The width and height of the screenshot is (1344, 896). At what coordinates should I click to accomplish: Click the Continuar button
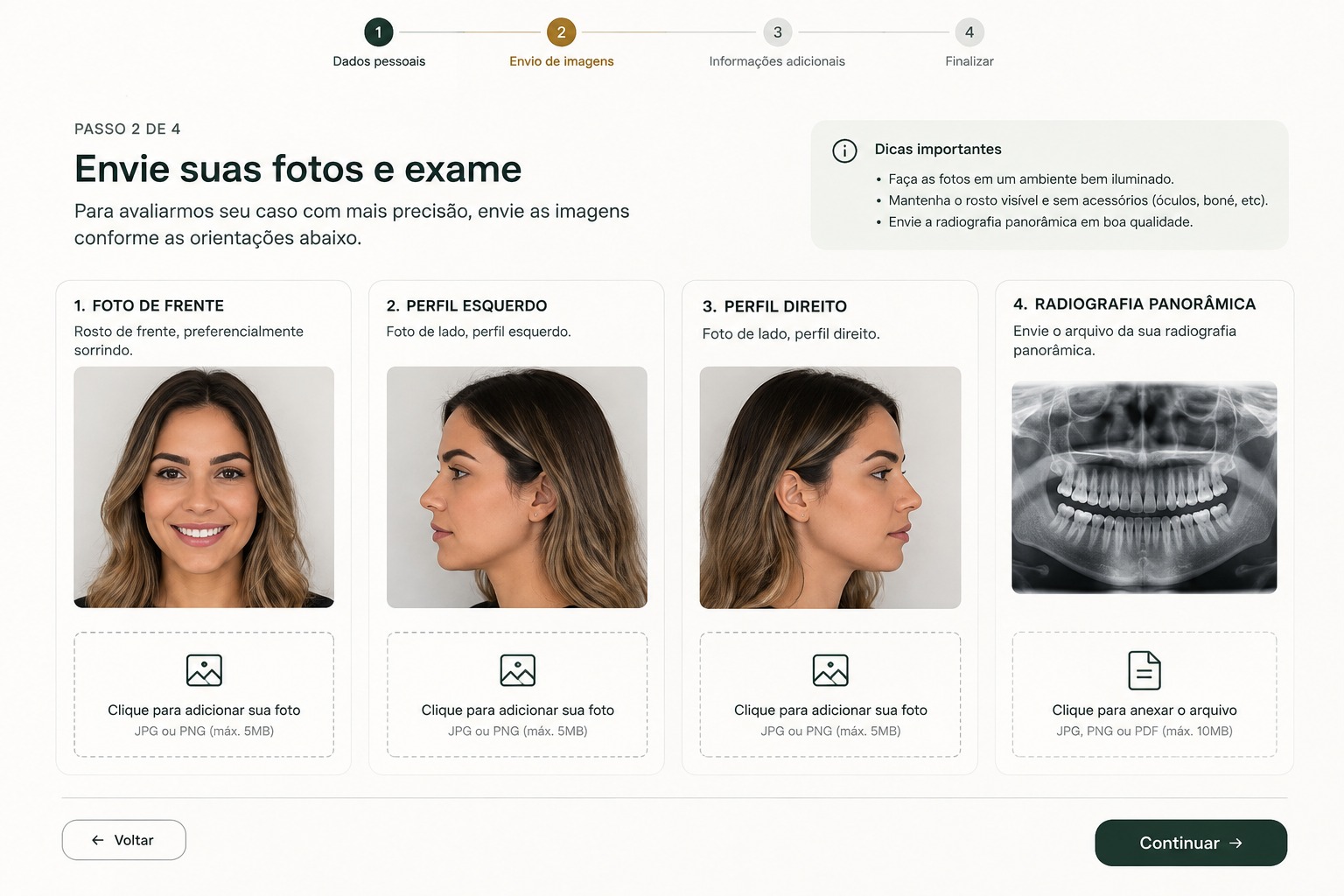click(1191, 843)
